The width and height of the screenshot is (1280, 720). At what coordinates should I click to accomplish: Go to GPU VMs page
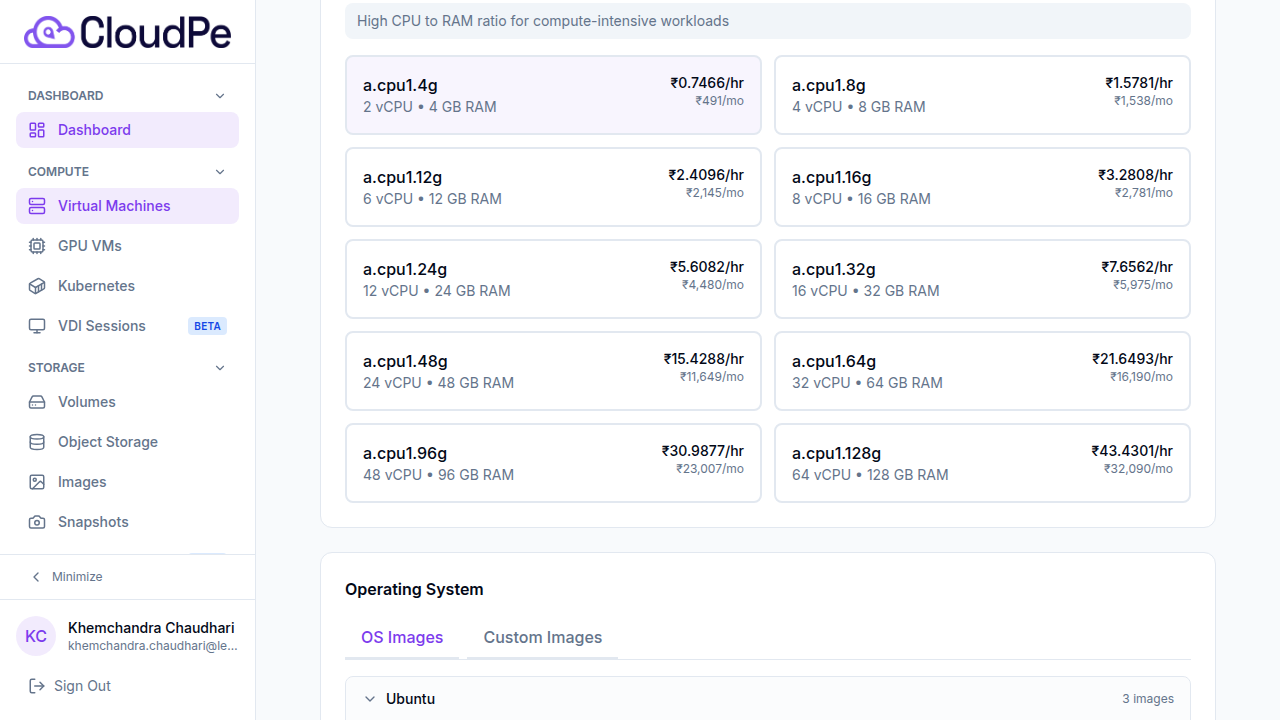pos(127,246)
